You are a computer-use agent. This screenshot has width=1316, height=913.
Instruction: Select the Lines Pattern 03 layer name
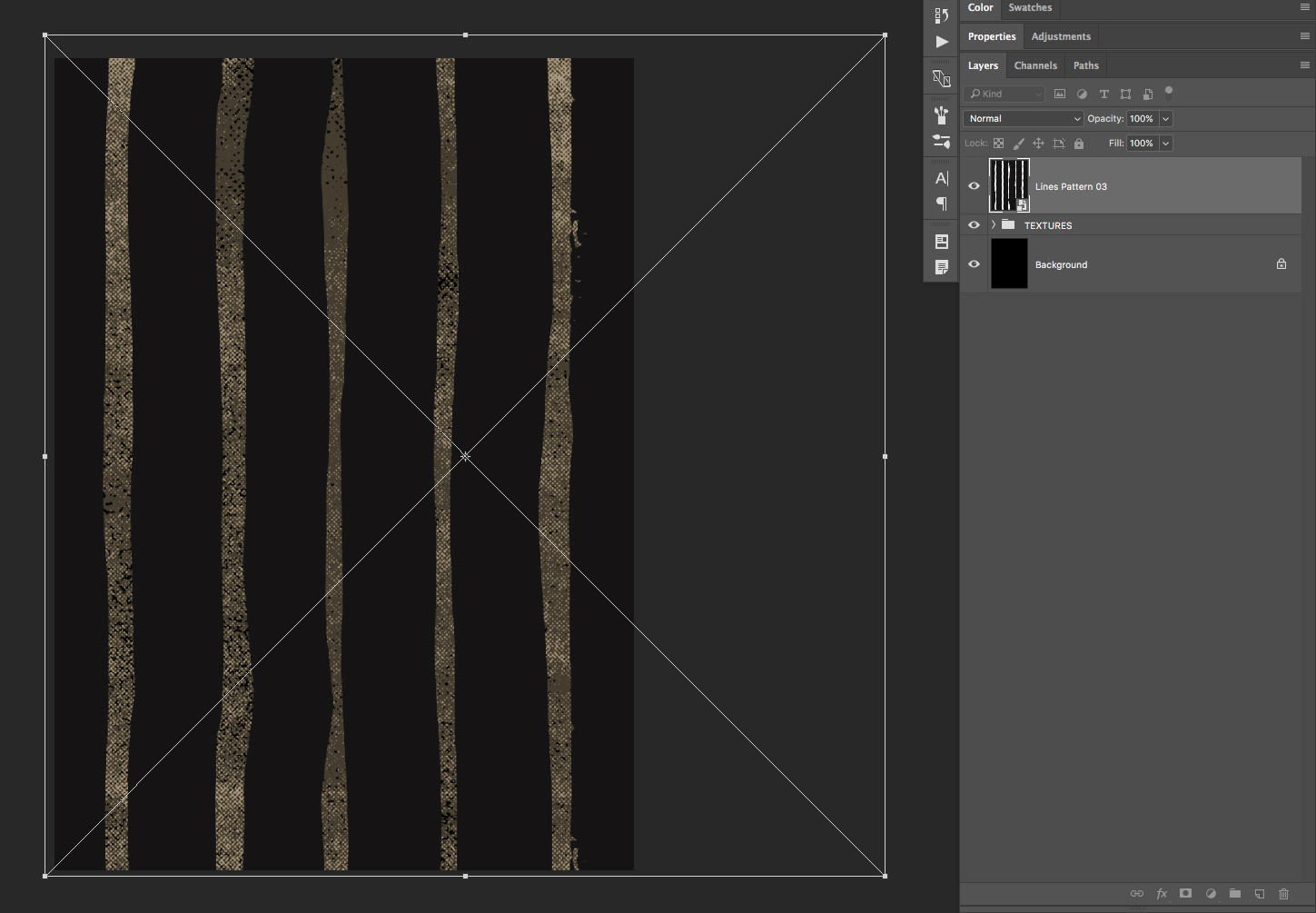tap(1071, 186)
